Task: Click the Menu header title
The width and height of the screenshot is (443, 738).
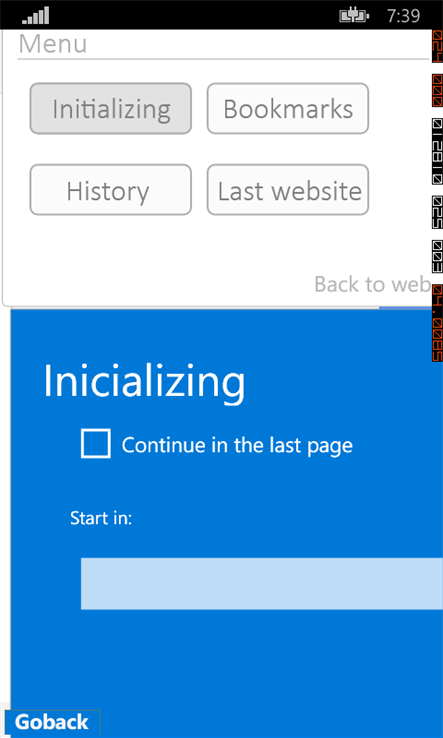Action: point(53,44)
